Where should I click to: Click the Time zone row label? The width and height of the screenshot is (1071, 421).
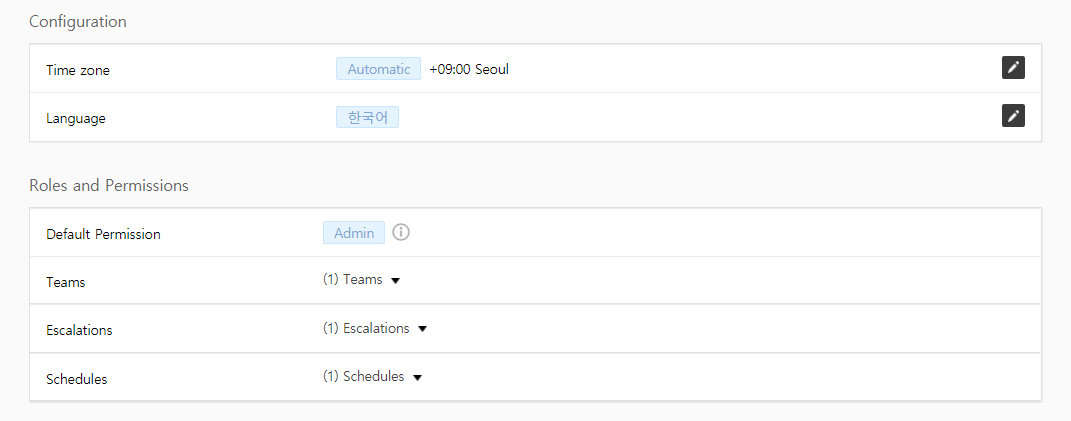tap(78, 70)
